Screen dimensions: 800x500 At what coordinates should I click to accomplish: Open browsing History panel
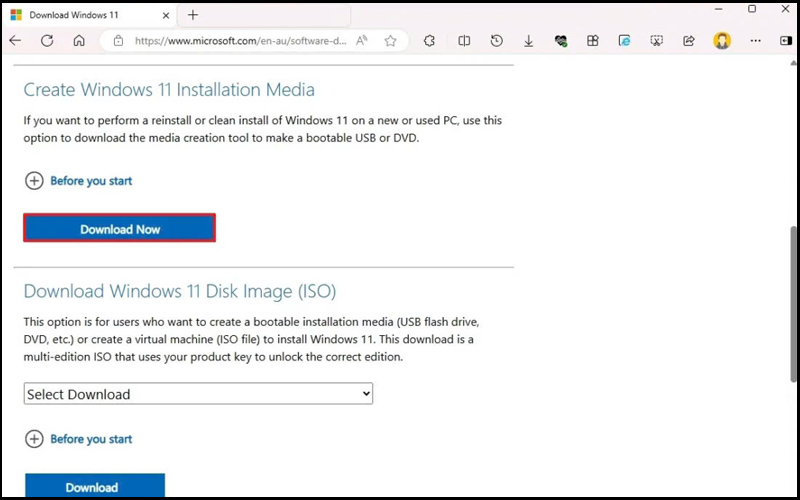(x=496, y=40)
